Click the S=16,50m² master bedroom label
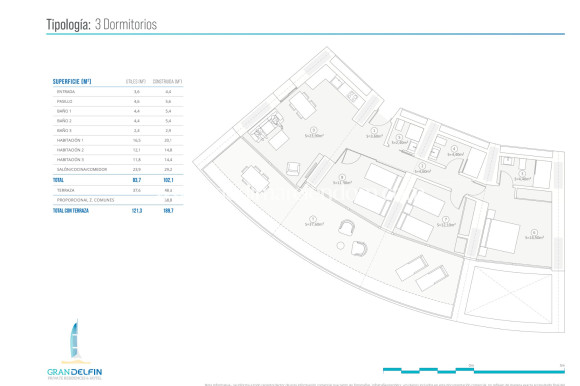The width and height of the screenshot is (580, 386). 535,237
